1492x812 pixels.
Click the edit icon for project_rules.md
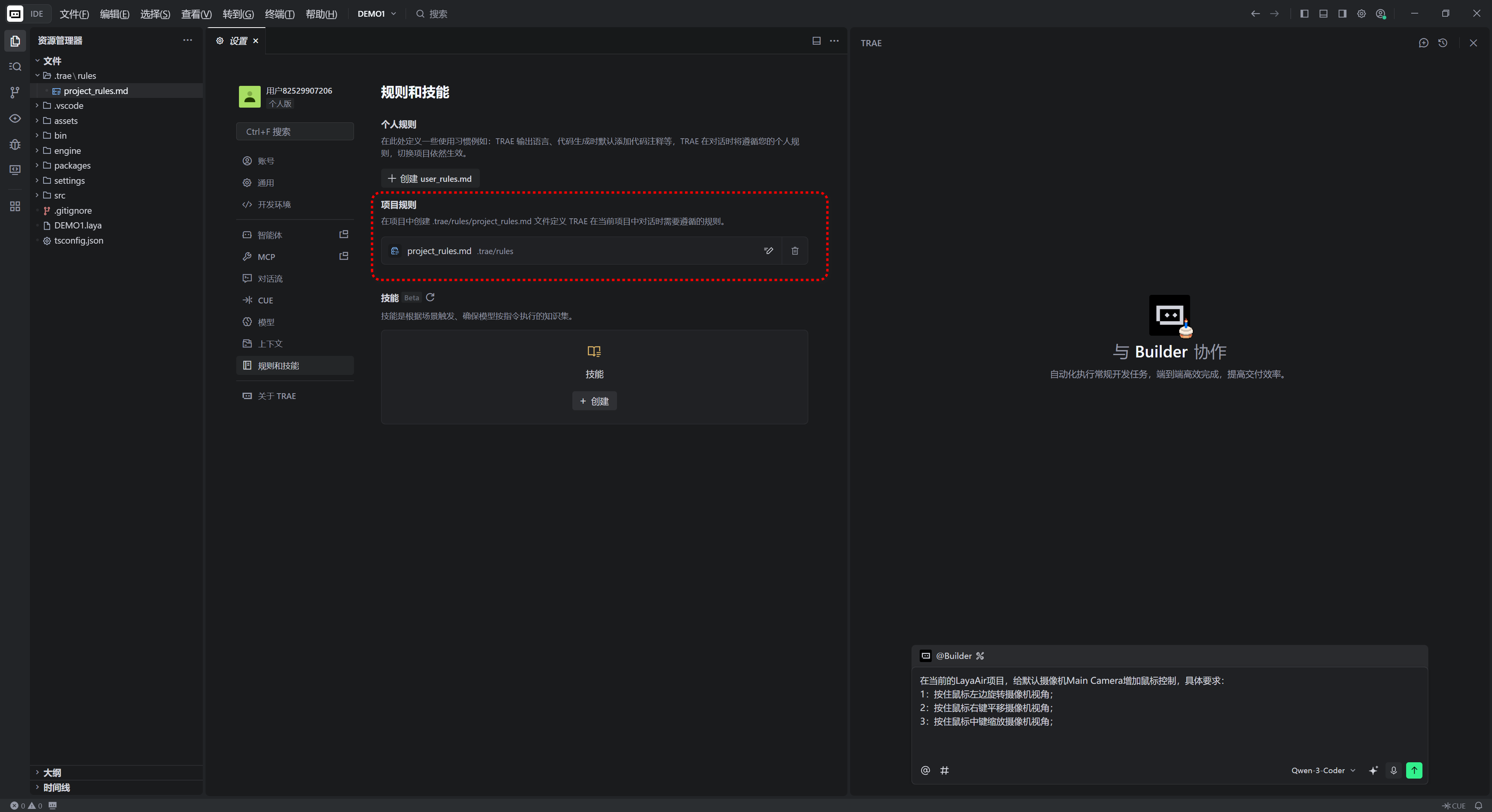tap(768, 251)
